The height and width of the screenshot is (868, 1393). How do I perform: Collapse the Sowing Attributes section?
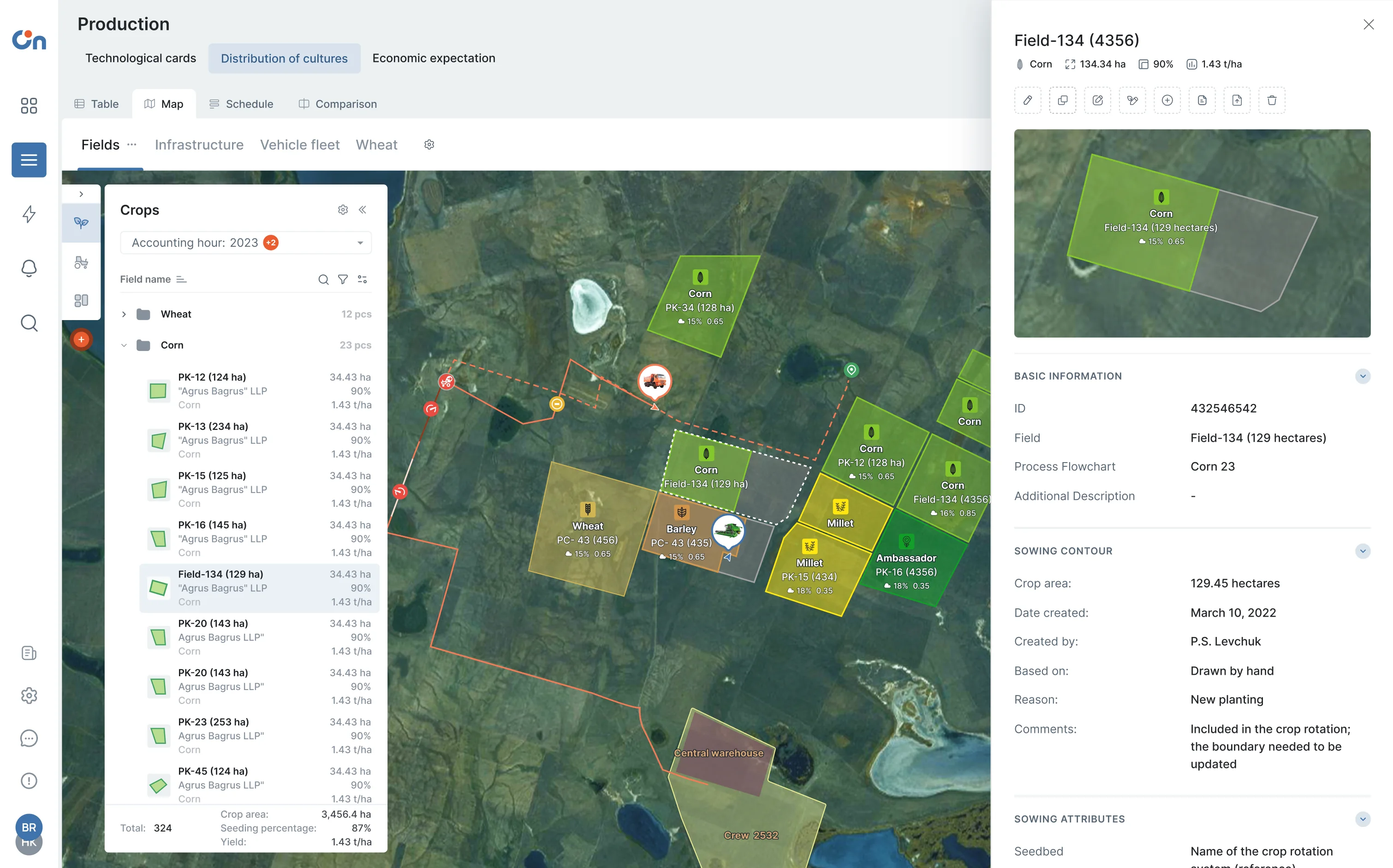point(1363,819)
